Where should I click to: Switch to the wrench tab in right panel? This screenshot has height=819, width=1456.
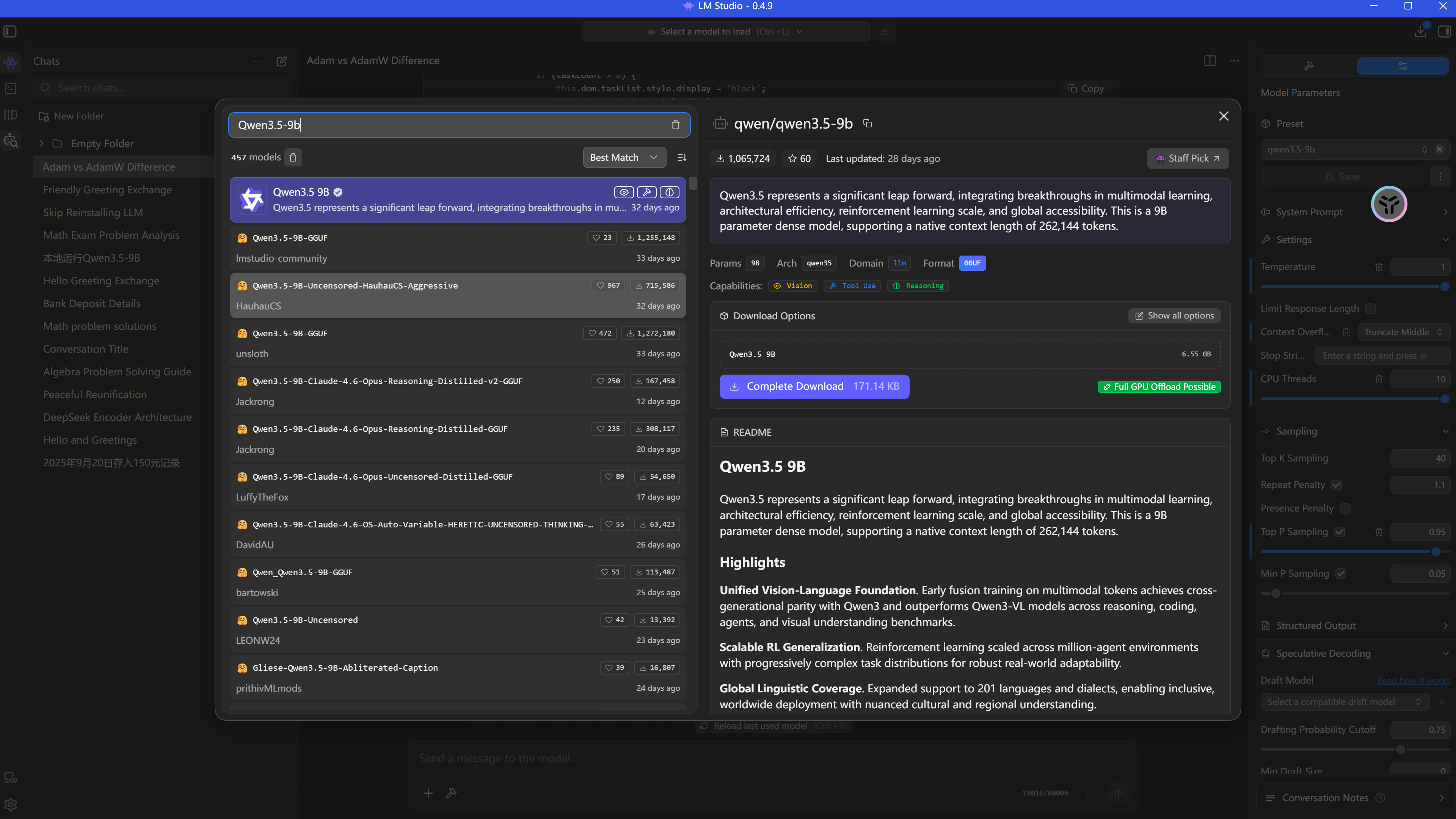click(1309, 66)
